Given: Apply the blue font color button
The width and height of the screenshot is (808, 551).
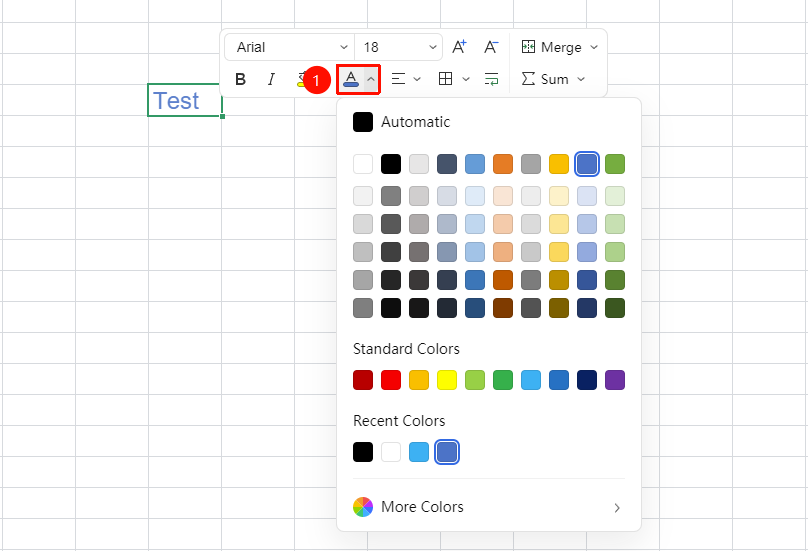Looking at the screenshot, I should point(351,79).
